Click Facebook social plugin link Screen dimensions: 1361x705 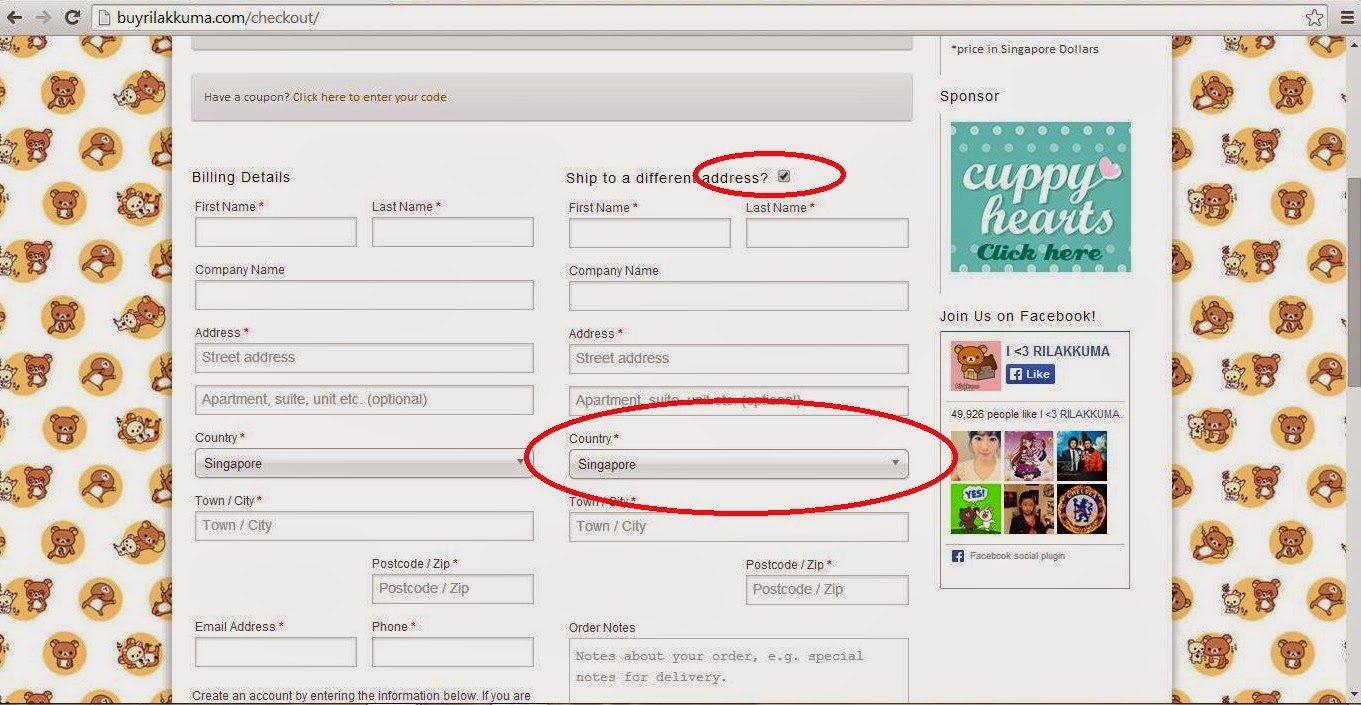(x=1017, y=556)
